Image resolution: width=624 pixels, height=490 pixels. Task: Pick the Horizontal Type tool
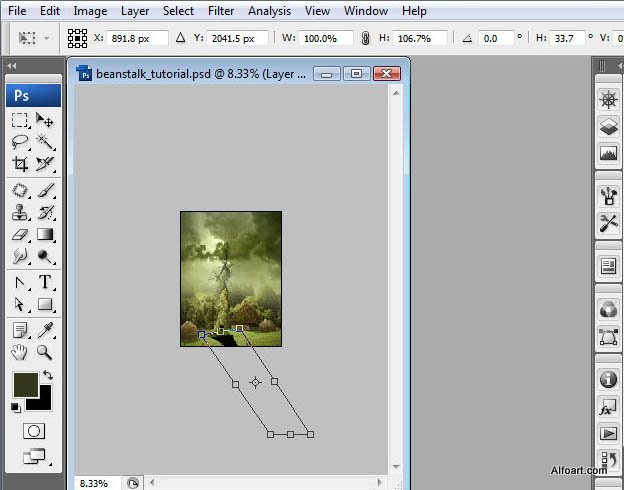coord(45,282)
